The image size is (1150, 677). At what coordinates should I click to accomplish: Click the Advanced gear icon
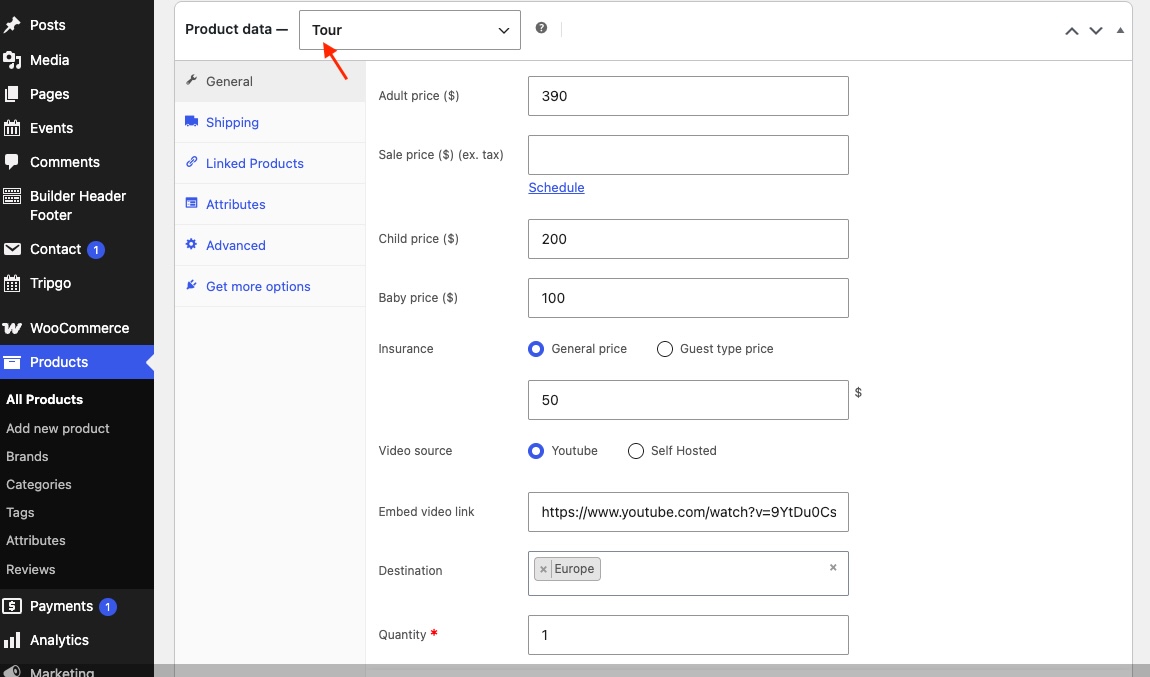click(191, 244)
